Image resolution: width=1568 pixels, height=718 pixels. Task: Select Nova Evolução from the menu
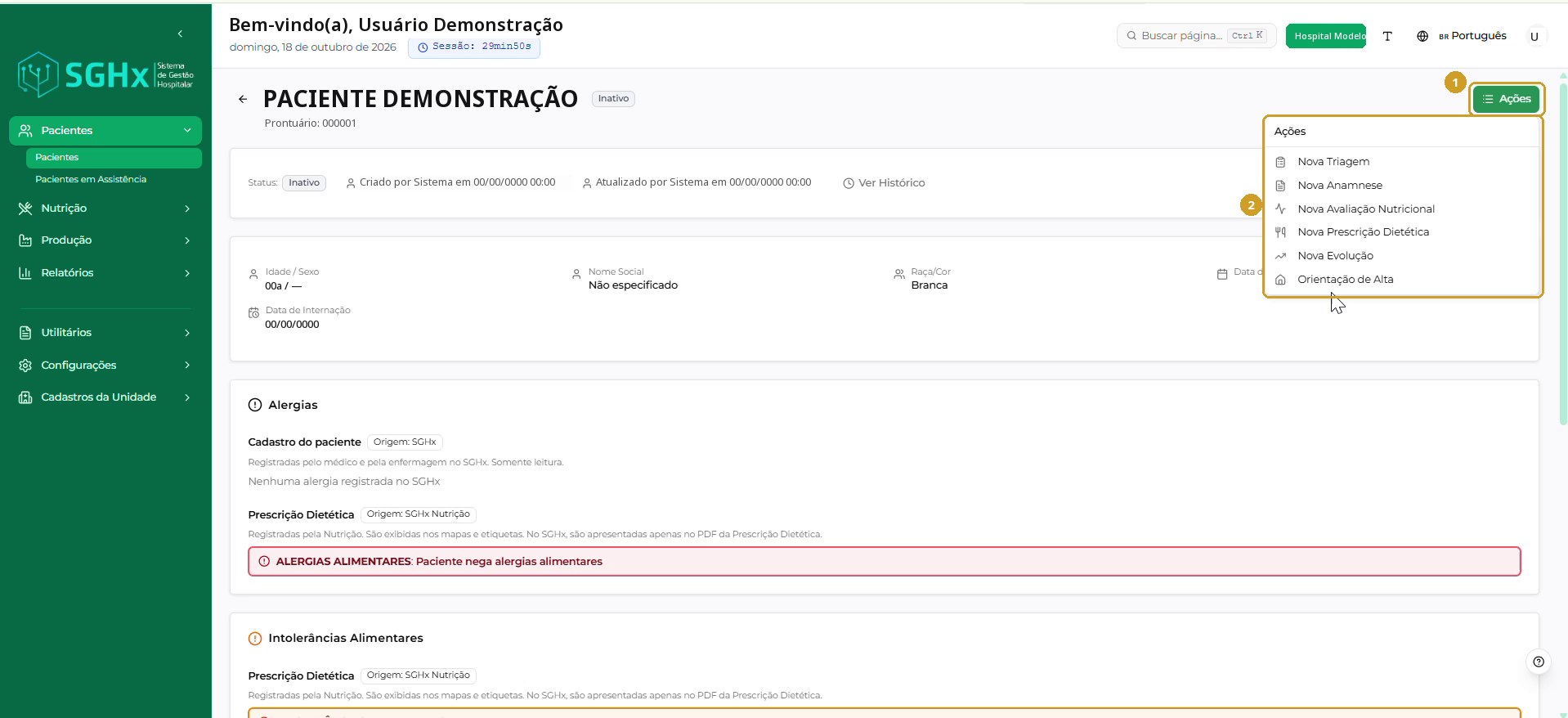click(x=1403, y=256)
